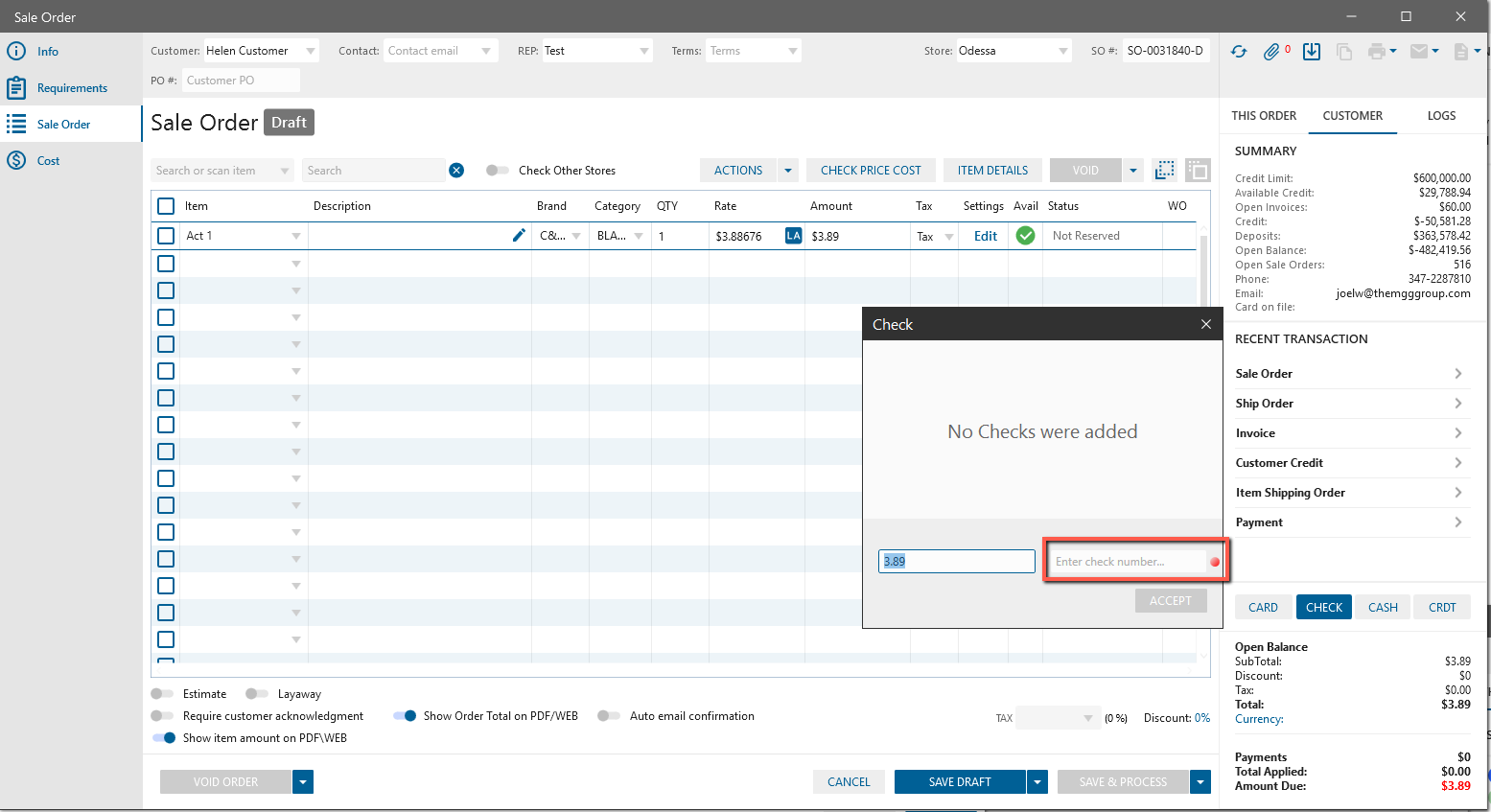Open Cost dollar icon in sidebar
This screenshot has height=812, width=1491.
click(x=16, y=160)
